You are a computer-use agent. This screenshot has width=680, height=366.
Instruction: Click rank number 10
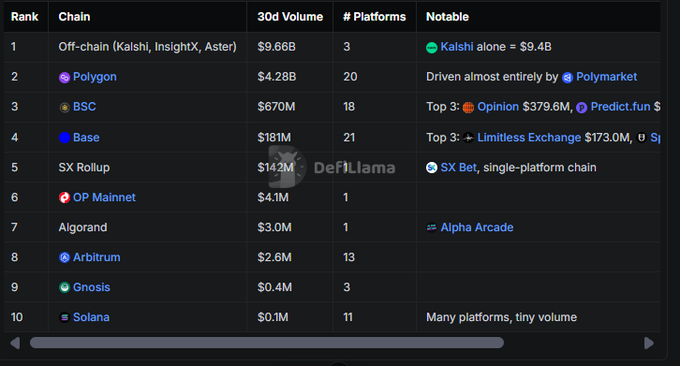pyautogui.click(x=17, y=317)
